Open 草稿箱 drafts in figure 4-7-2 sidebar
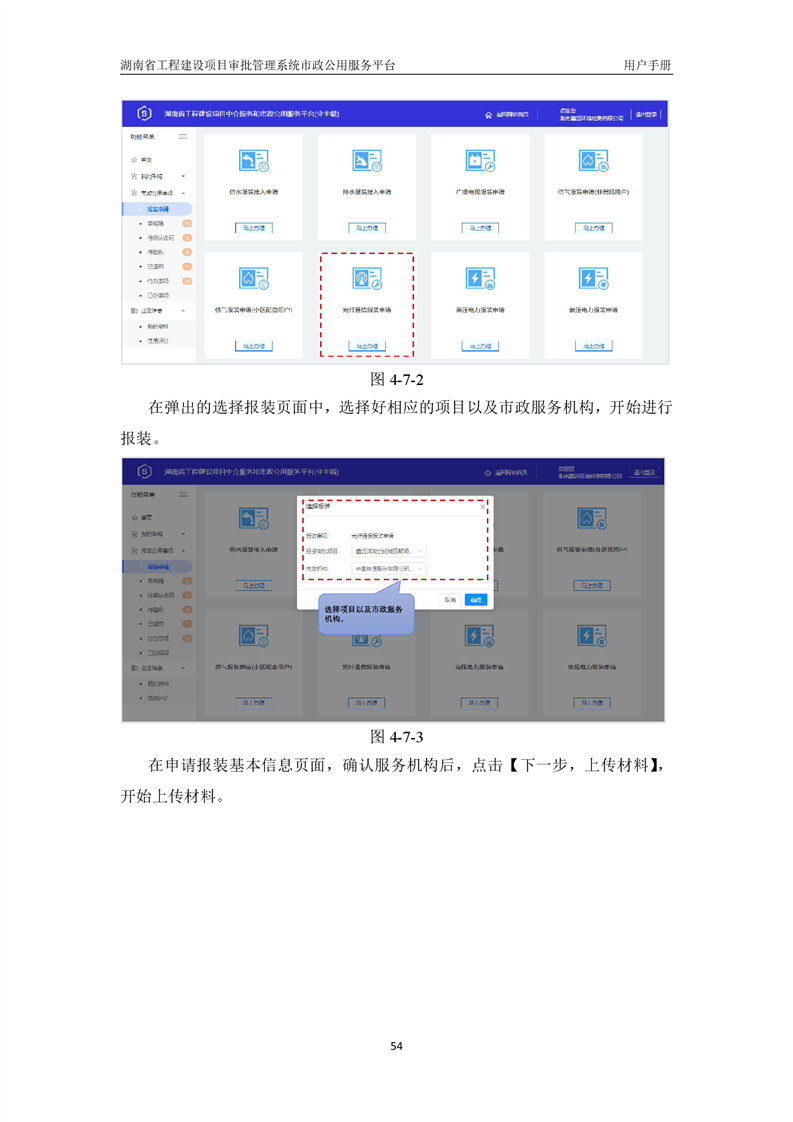This screenshot has height=1122, width=793. (155, 223)
